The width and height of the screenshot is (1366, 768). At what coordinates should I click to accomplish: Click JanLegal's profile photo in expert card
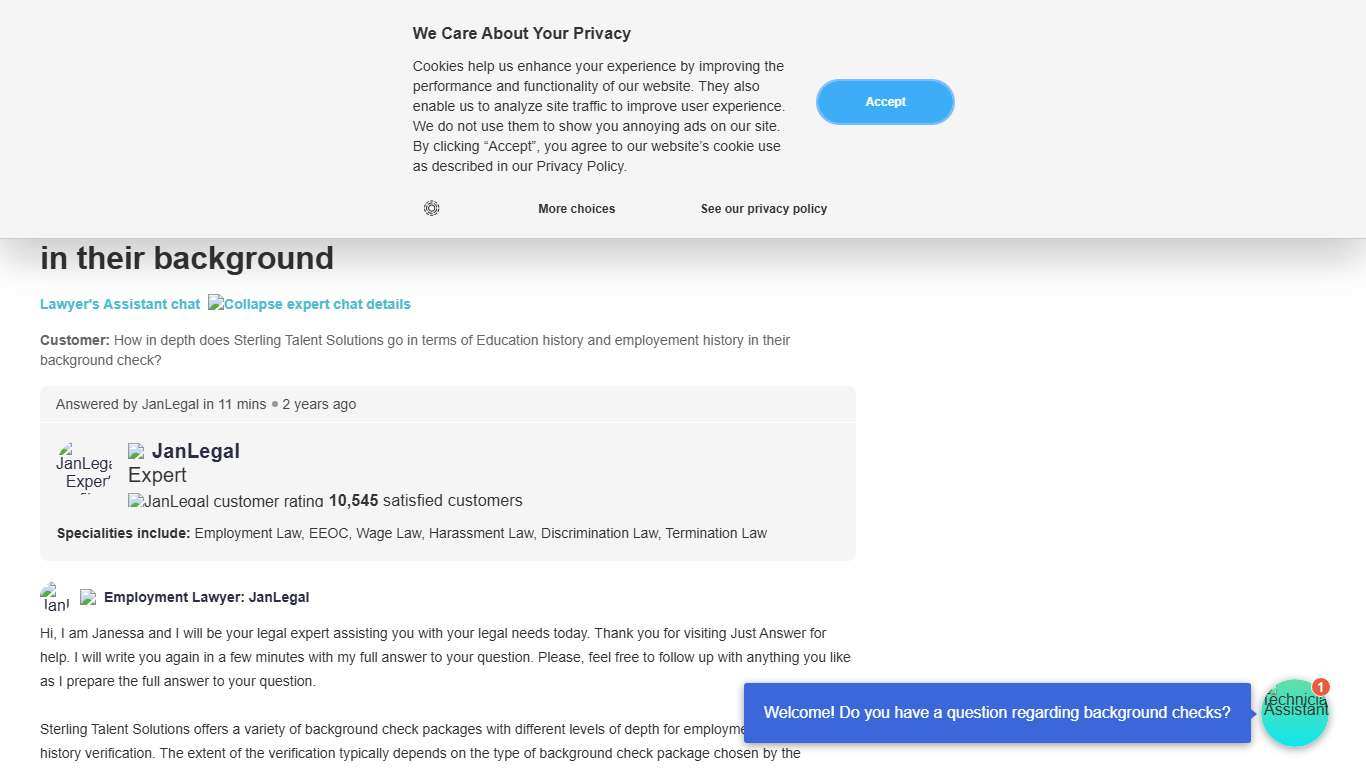point(84,468)
